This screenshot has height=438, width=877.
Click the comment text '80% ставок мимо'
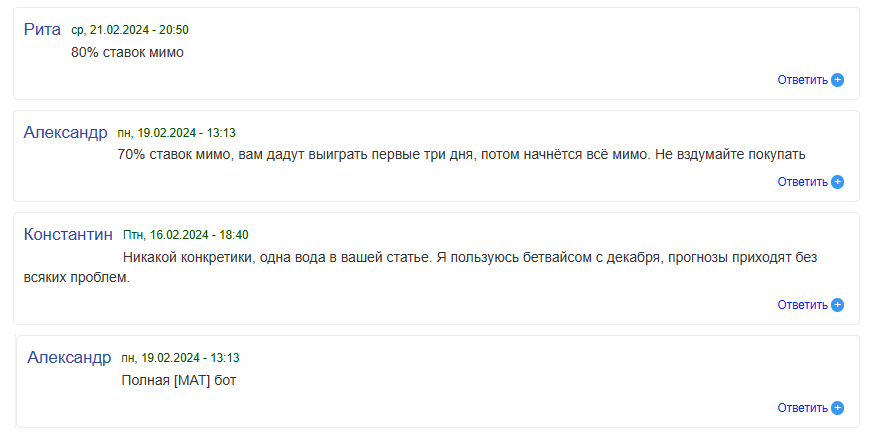(127, 52)
